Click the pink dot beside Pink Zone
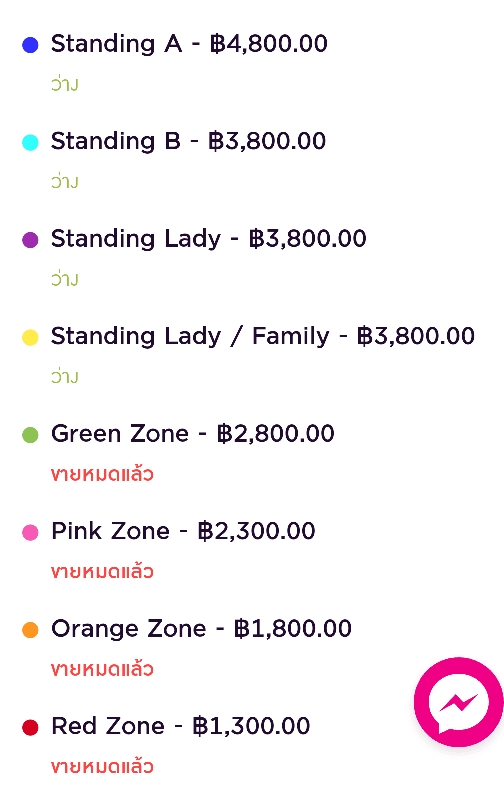Screen dimensions: 504x791 [30, 532]
